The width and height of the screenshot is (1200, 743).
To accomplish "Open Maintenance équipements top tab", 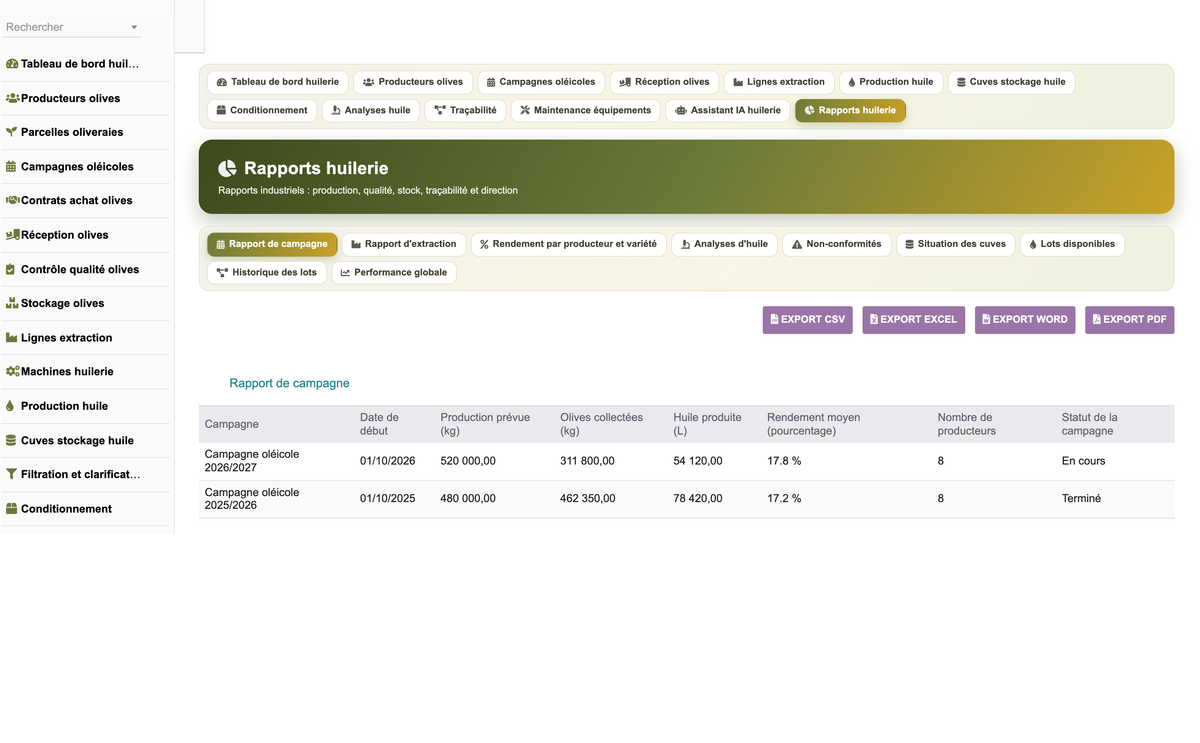I will coord(586,110).
